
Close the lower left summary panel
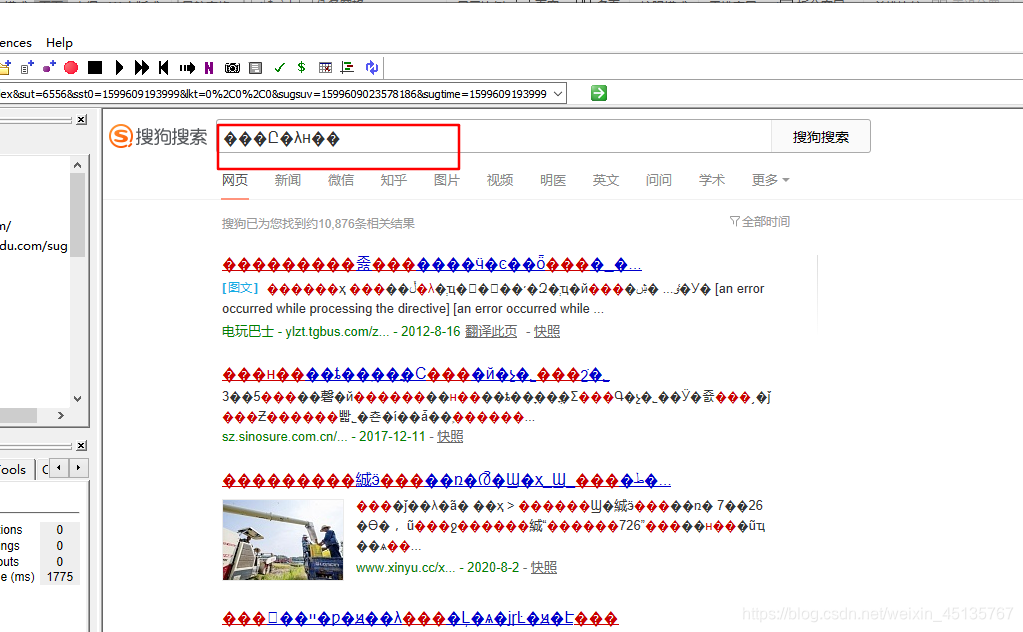82,445
